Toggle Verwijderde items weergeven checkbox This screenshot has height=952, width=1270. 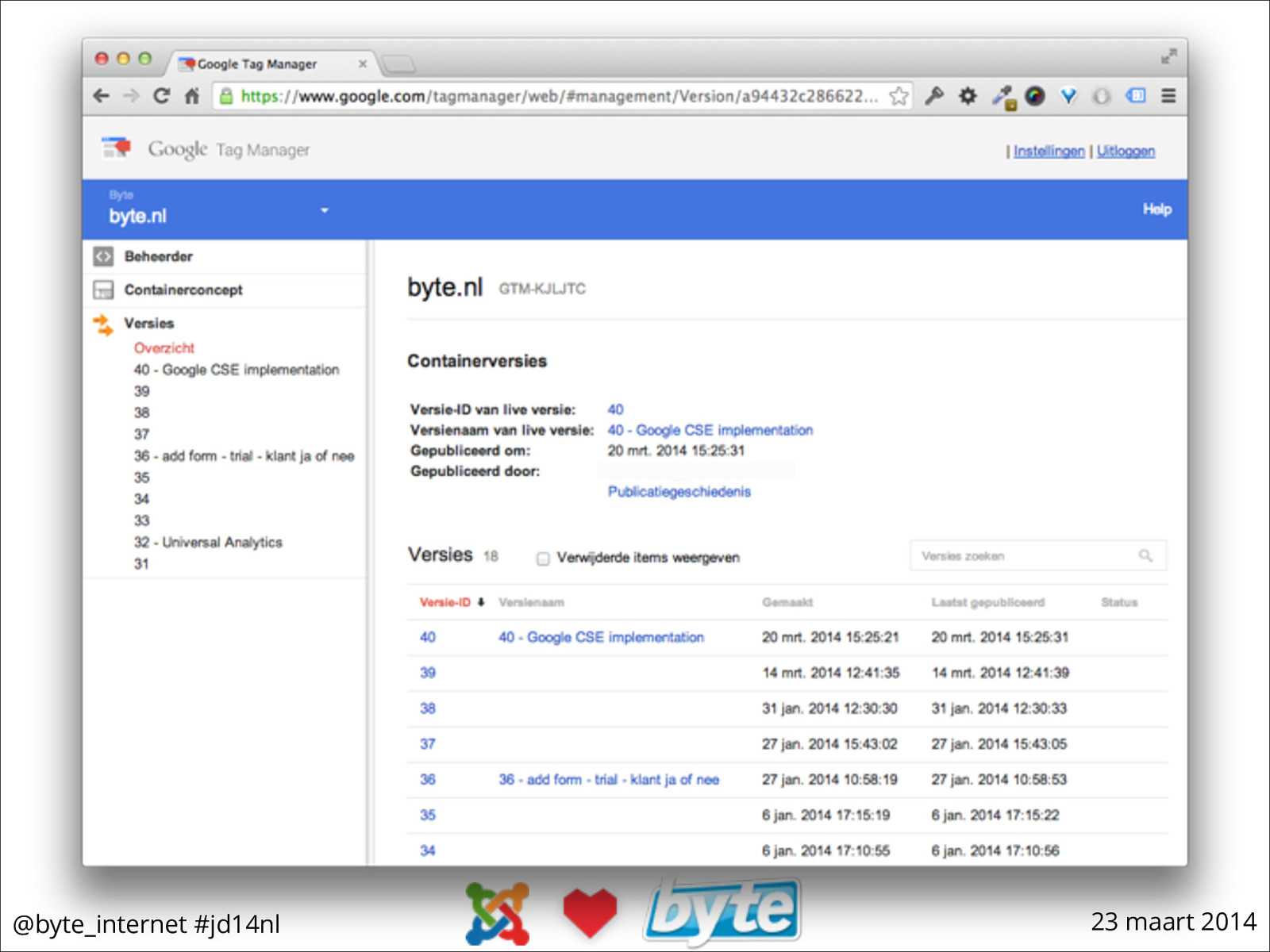tap(543, 559)
